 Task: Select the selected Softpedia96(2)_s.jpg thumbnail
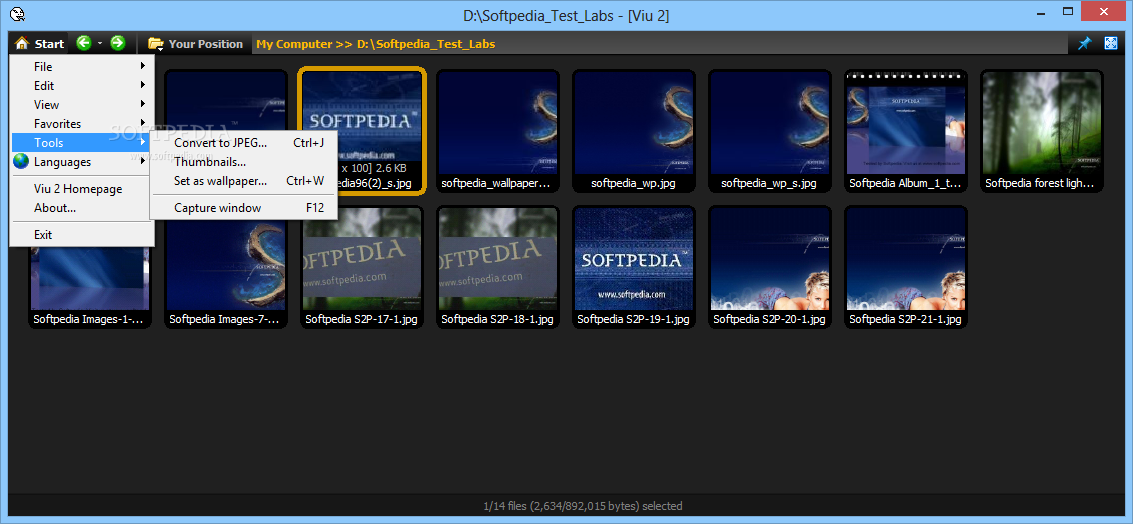click(x=361, y=130)
